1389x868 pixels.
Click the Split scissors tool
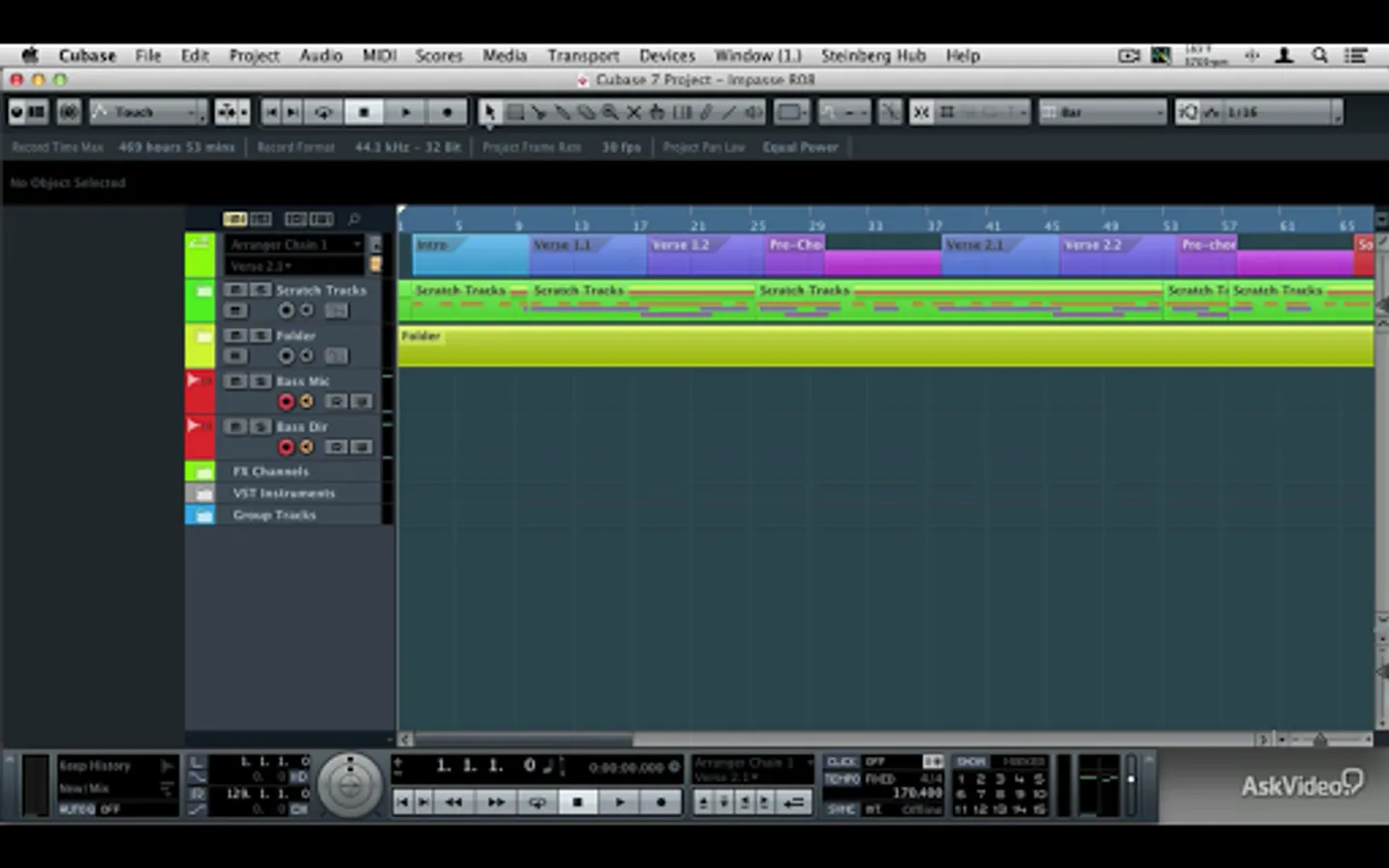coord(538,113)
